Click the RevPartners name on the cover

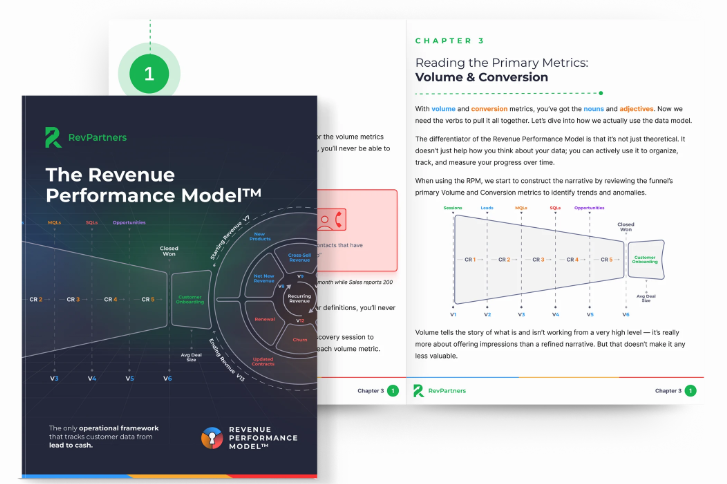point(97,137)
